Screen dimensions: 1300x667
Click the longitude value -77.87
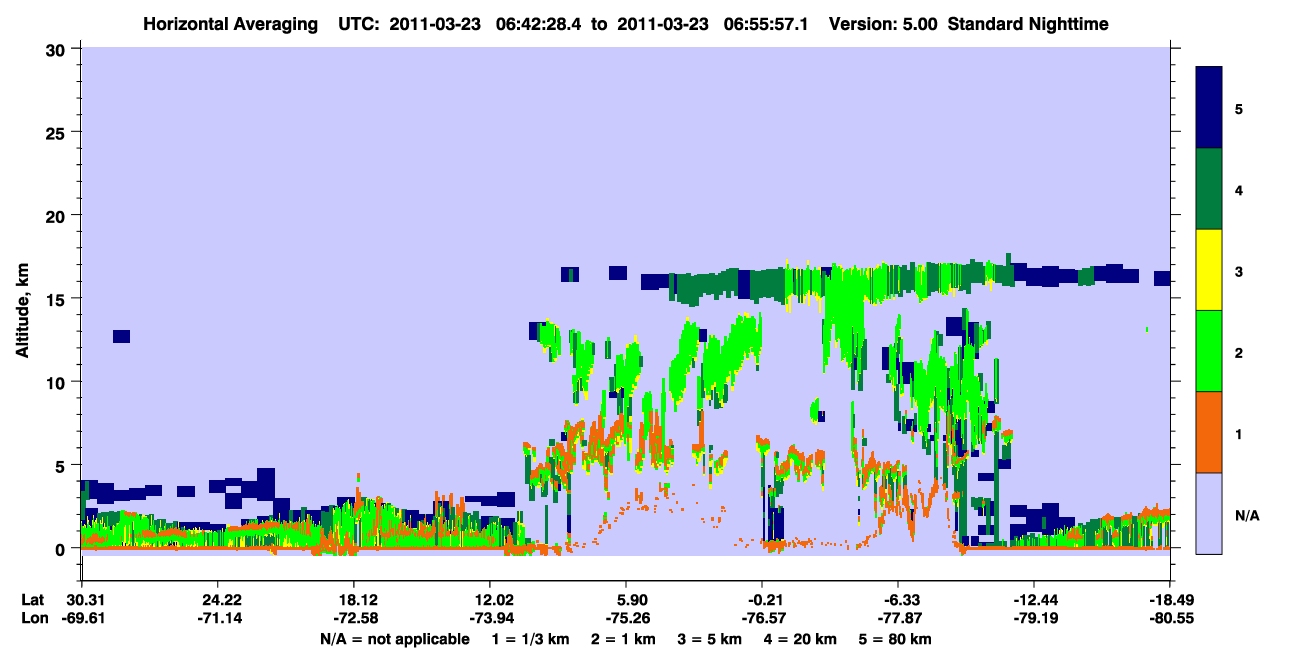pyautogui.click(x=898, y=617)
